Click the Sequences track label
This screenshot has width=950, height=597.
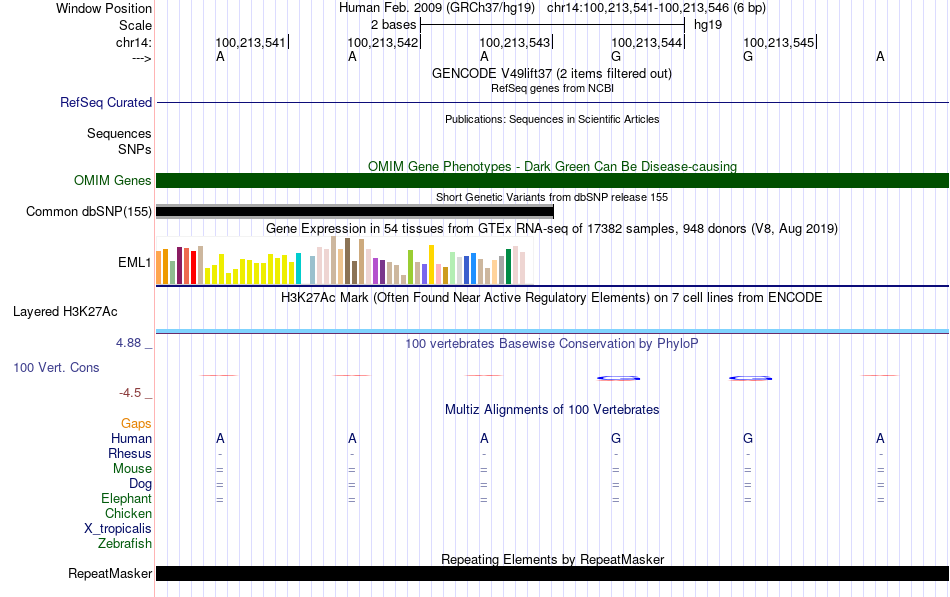coord(119,133)
